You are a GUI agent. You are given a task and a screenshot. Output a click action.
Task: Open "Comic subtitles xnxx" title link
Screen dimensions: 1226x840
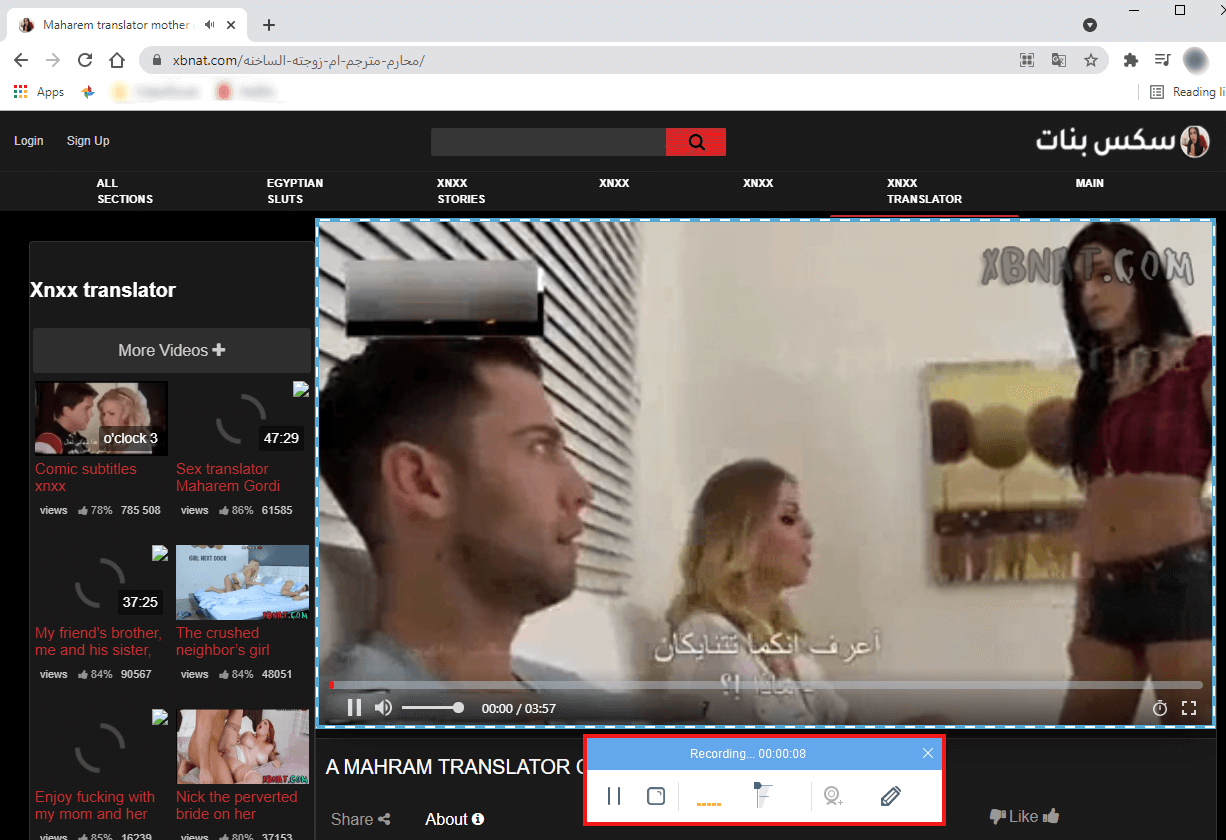(x=86, y=477)
